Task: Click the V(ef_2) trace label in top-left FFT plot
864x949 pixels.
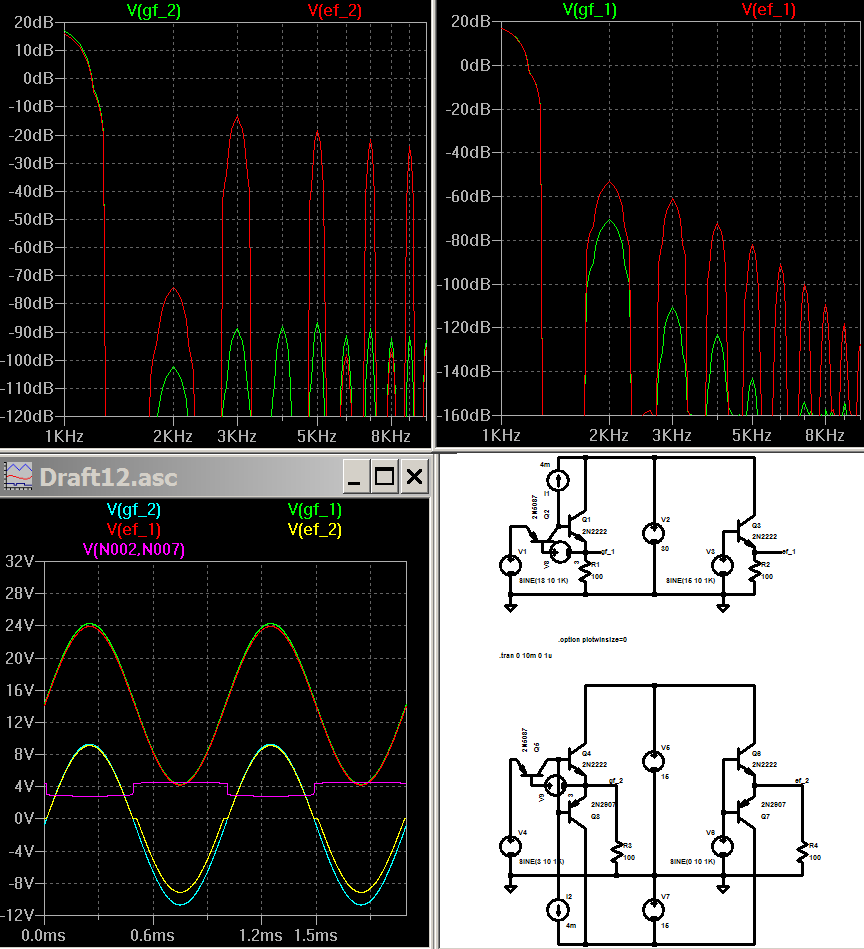Action: coord(335,10)
